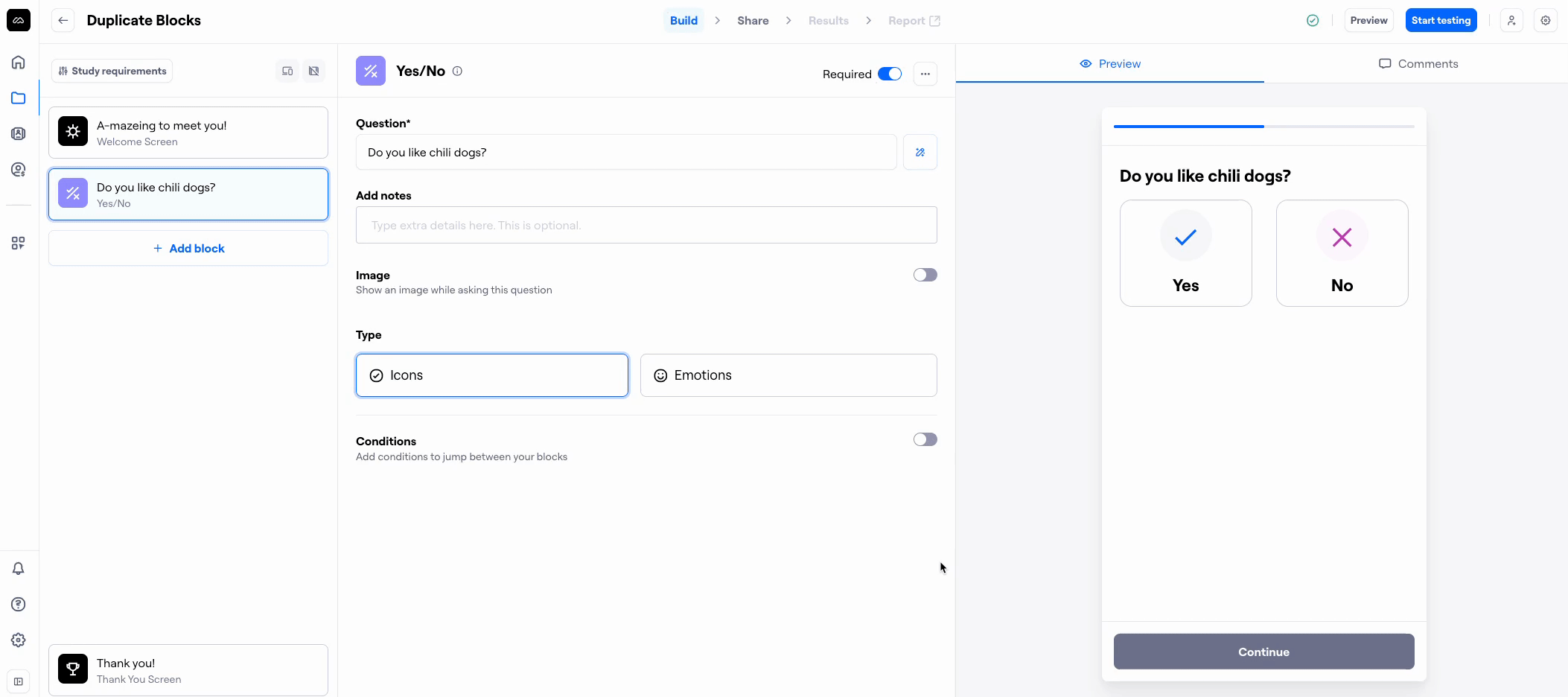
Task: Open the home icon in left sidebar
Action: 19,63
